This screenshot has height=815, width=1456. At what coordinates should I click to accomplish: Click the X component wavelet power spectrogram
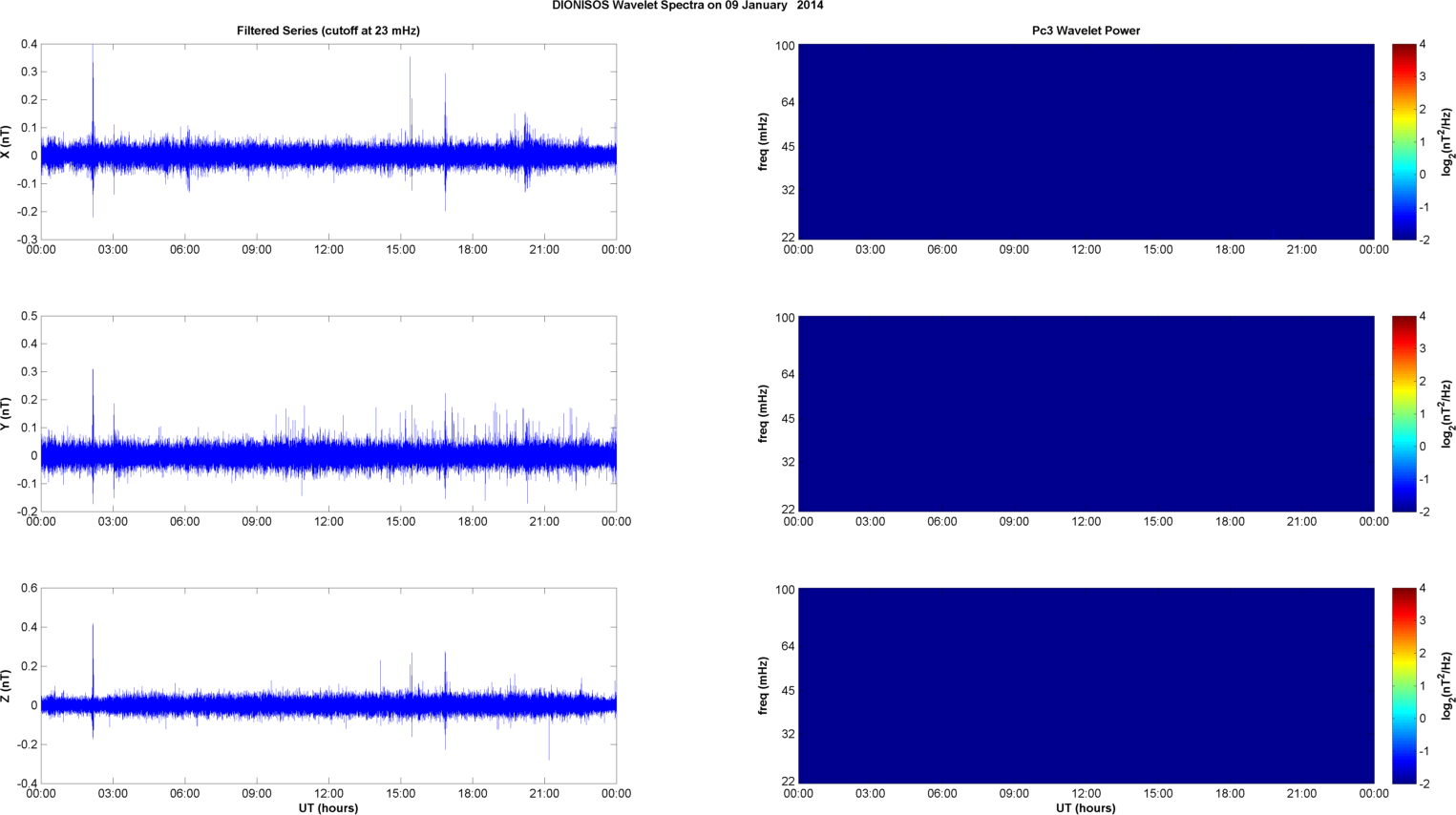click(1086, 142)
